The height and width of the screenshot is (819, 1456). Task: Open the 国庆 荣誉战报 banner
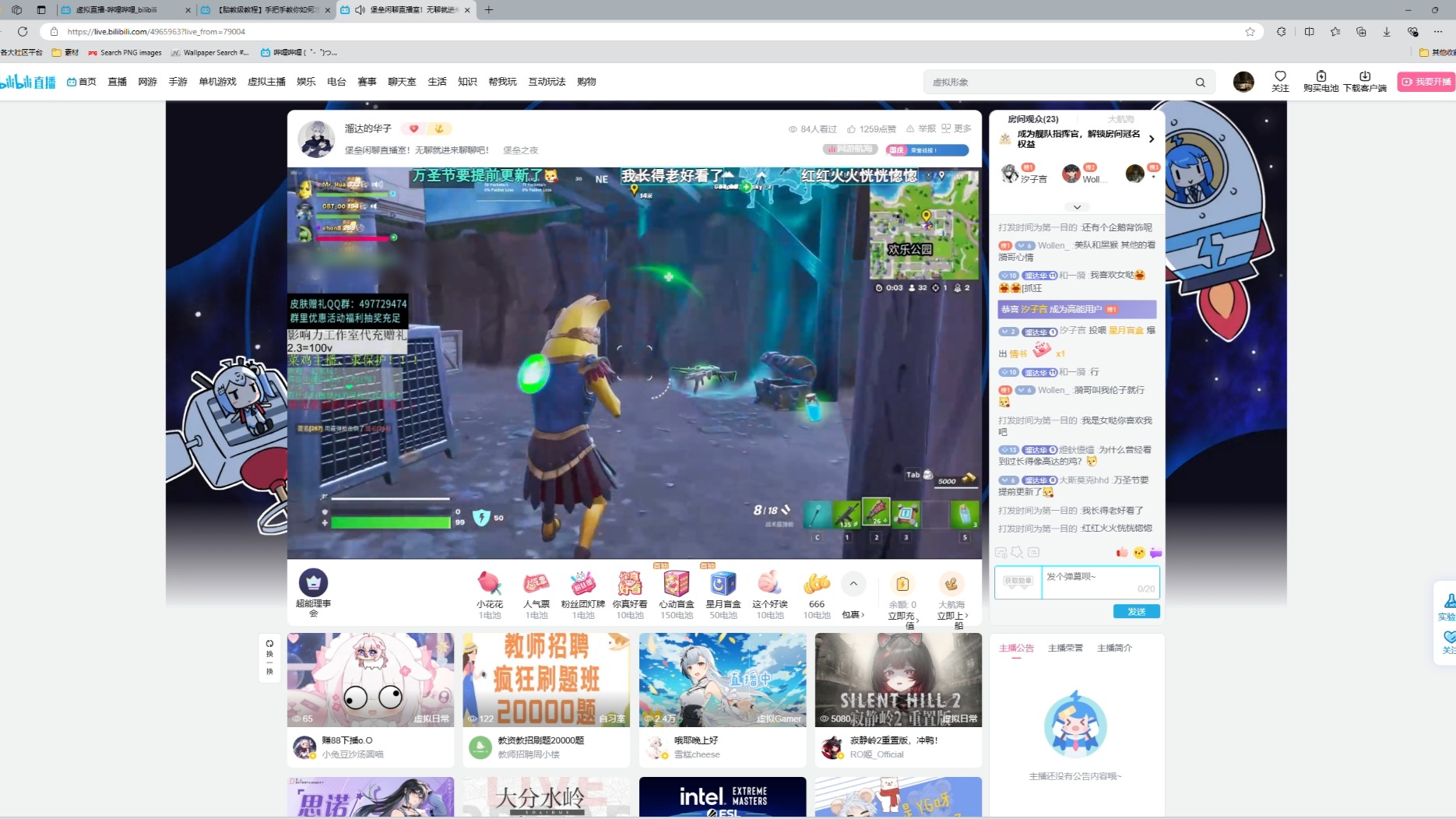pos(927,150)
